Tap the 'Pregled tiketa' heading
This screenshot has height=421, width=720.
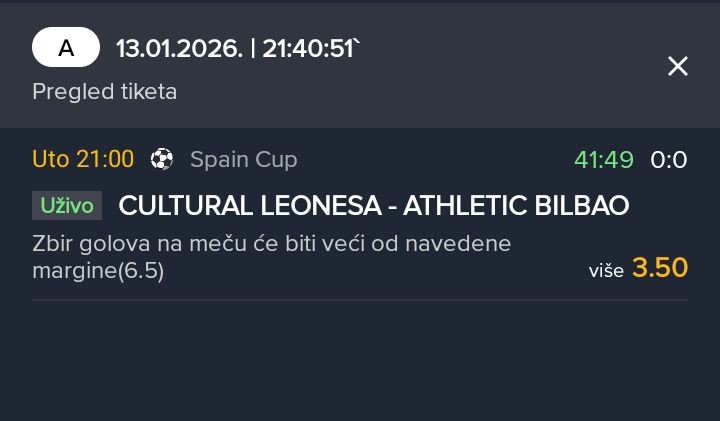[x=104, y=92]
